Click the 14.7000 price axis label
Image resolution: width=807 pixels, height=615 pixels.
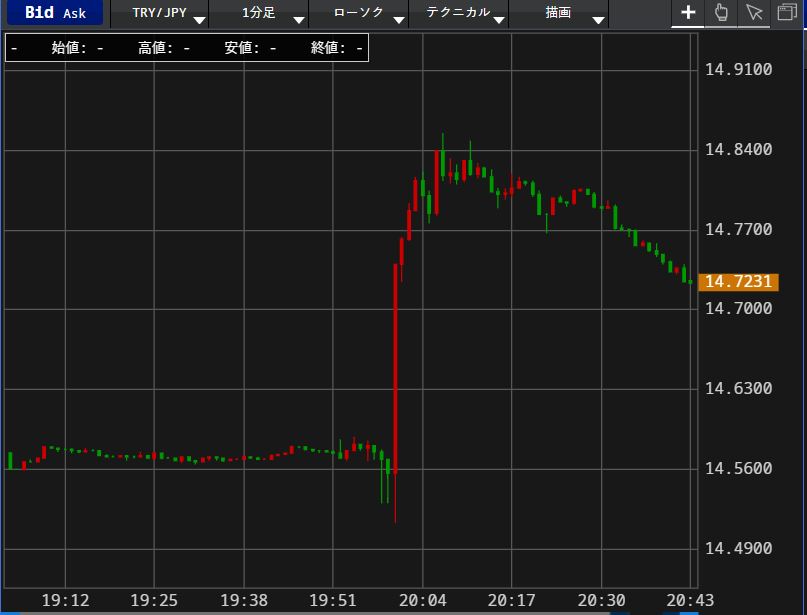click(x=738, y=309)
